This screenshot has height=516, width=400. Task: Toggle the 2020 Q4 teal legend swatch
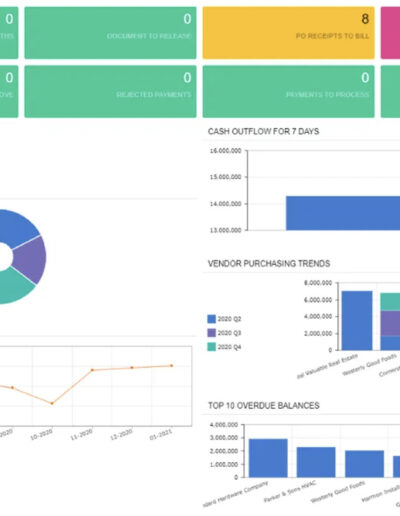click(x=212, y=347)
